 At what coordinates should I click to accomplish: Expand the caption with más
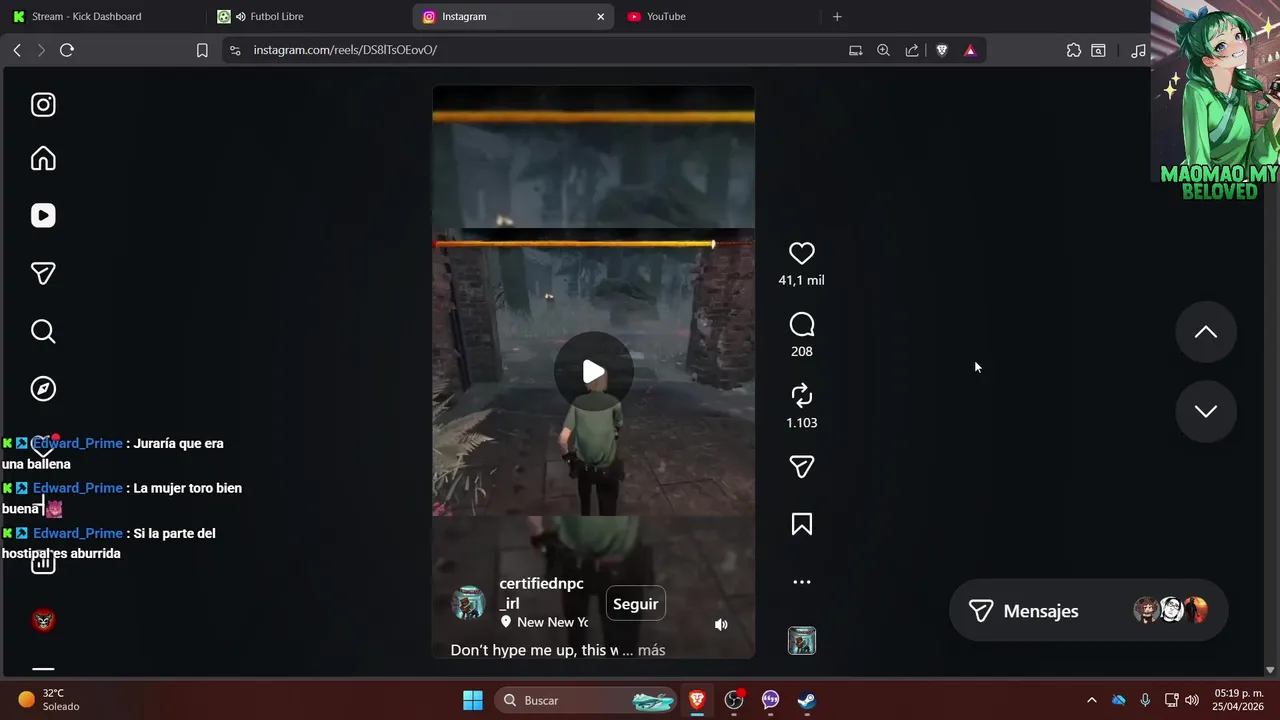click(x=651, y=650)
